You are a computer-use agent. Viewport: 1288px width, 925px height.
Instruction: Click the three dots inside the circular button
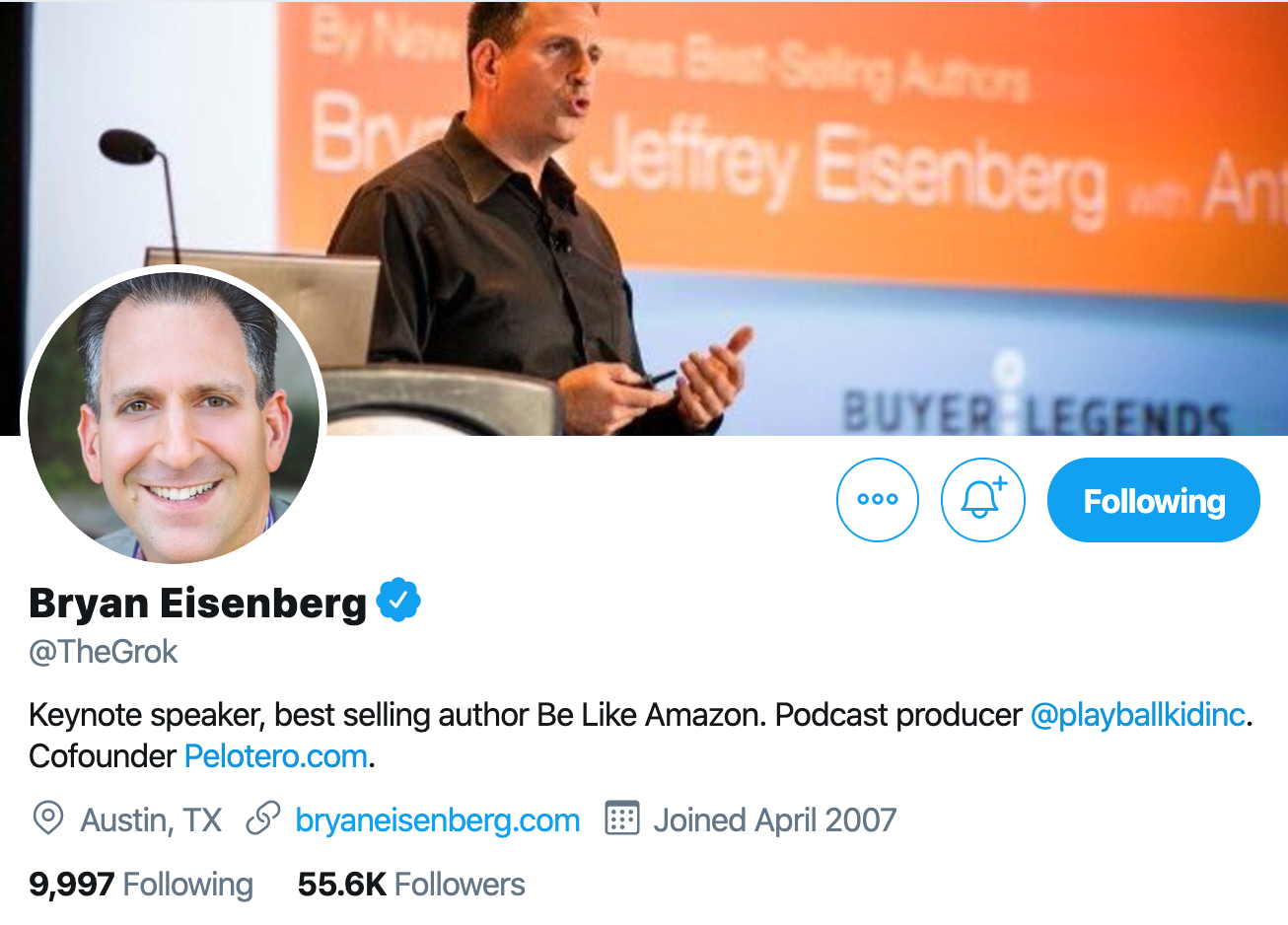point(877,500)
